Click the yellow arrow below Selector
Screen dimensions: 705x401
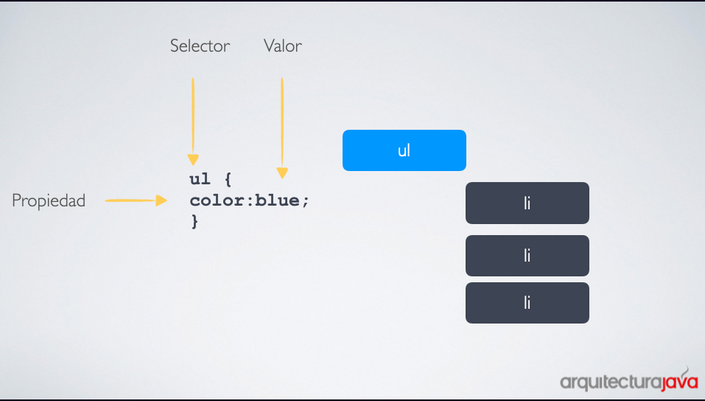coord(193,121)
